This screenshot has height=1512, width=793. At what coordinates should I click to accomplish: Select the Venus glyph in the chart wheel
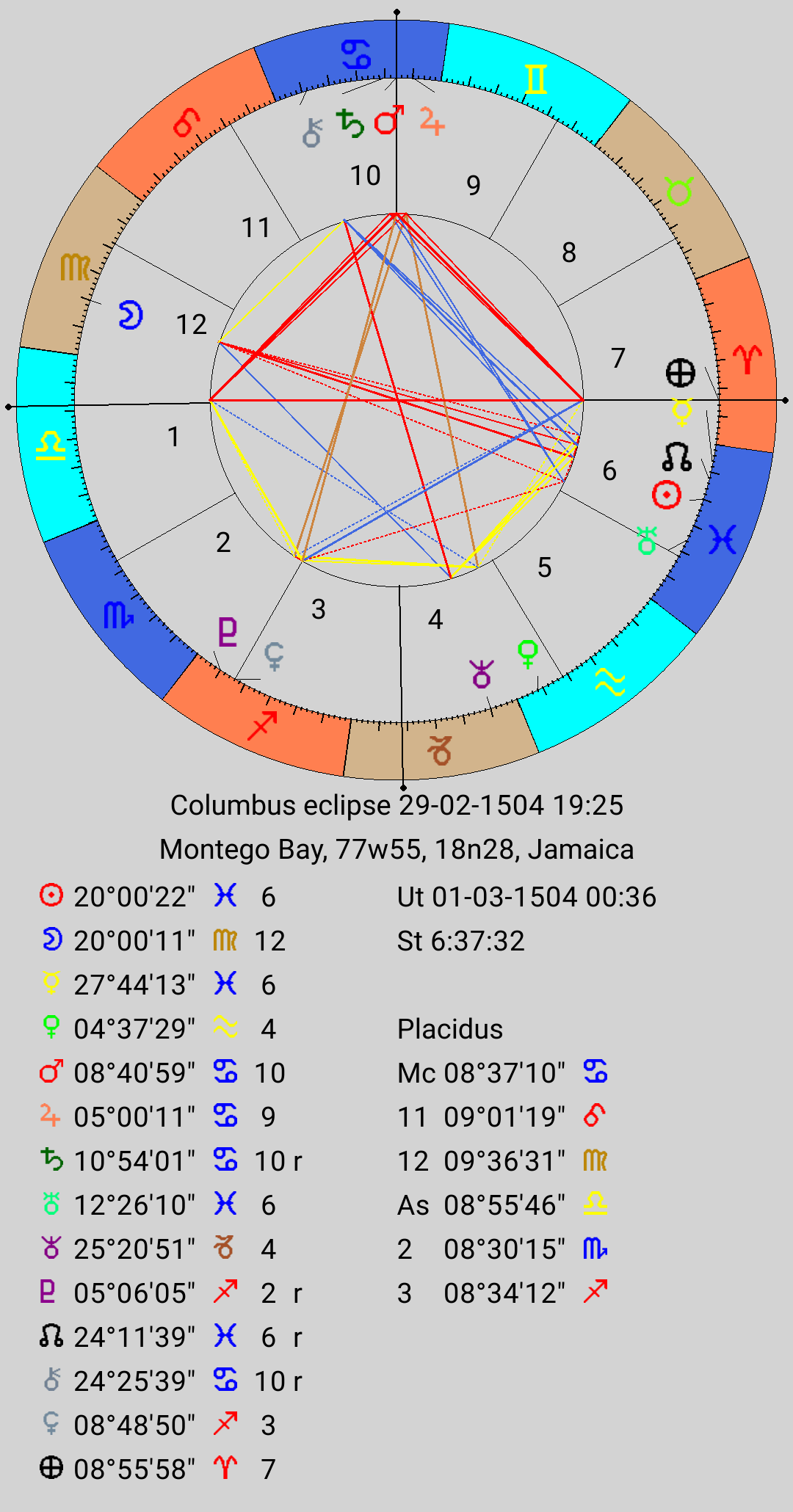pos(527,653)
